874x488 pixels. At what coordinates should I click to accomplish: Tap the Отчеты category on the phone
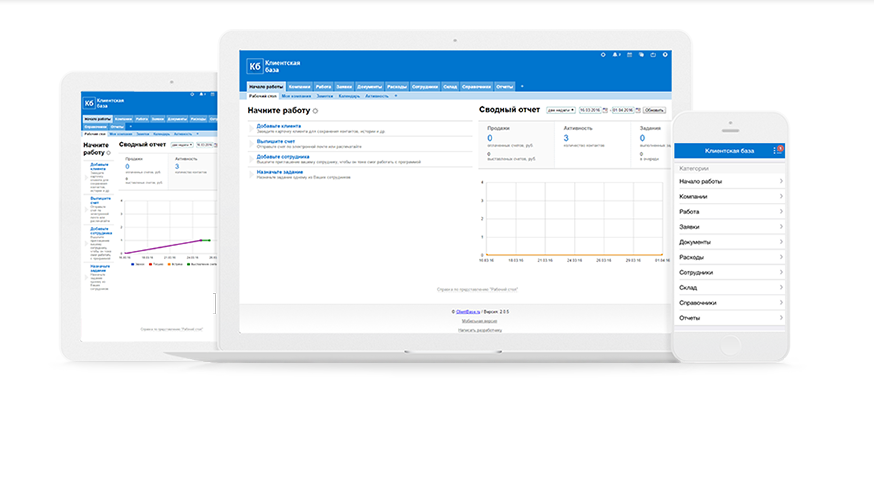point(730,318)
